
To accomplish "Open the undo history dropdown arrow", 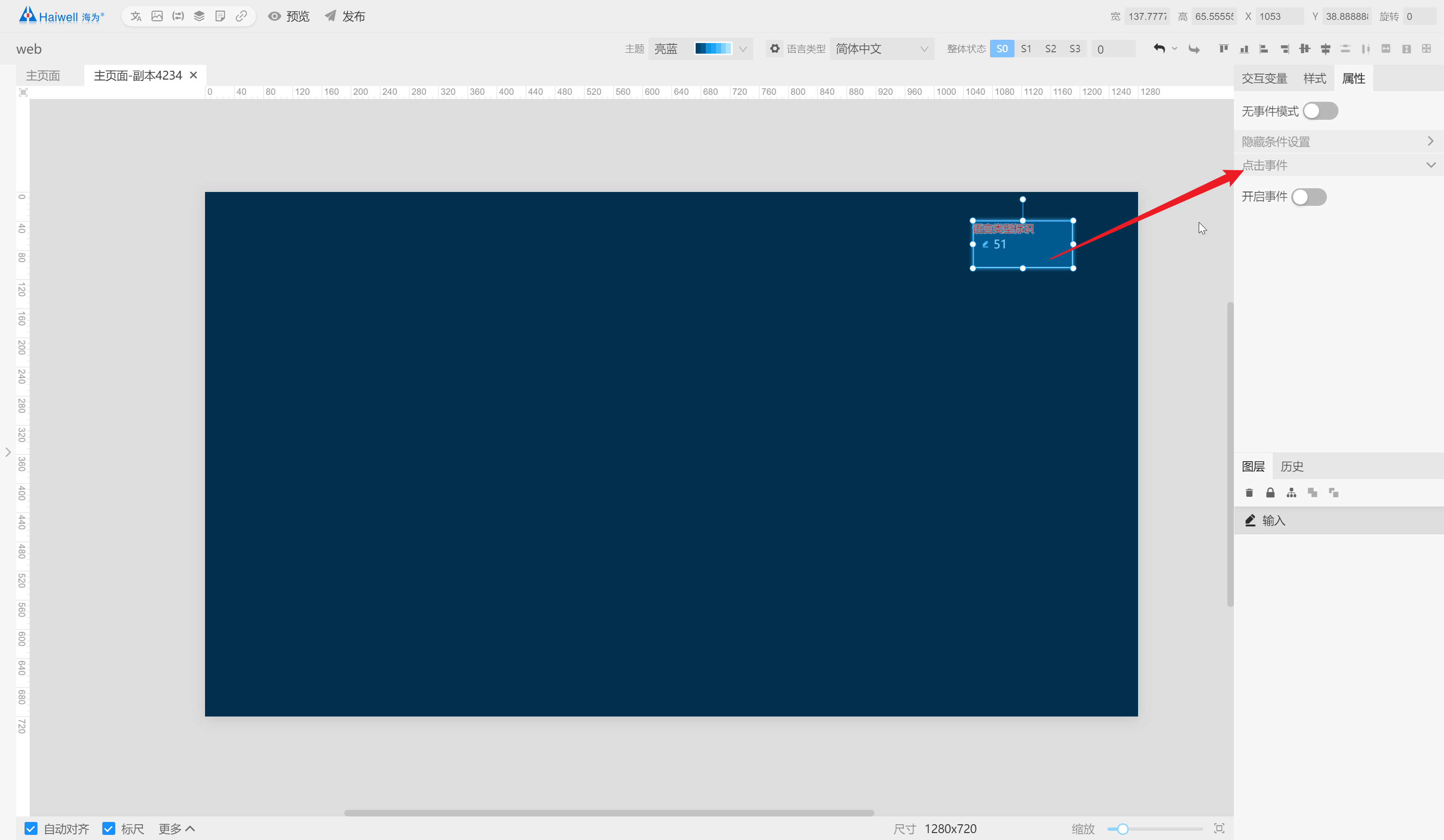I will (1174, 49).
